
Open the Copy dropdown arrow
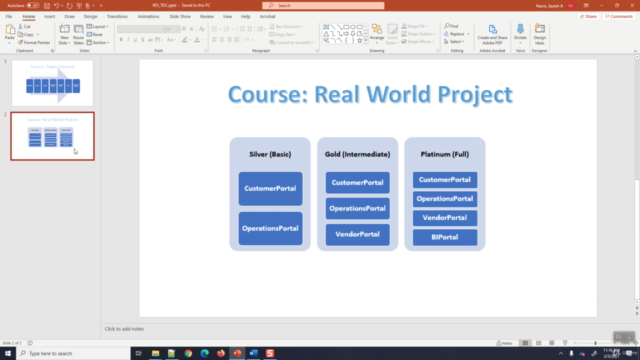coord(38,35)
